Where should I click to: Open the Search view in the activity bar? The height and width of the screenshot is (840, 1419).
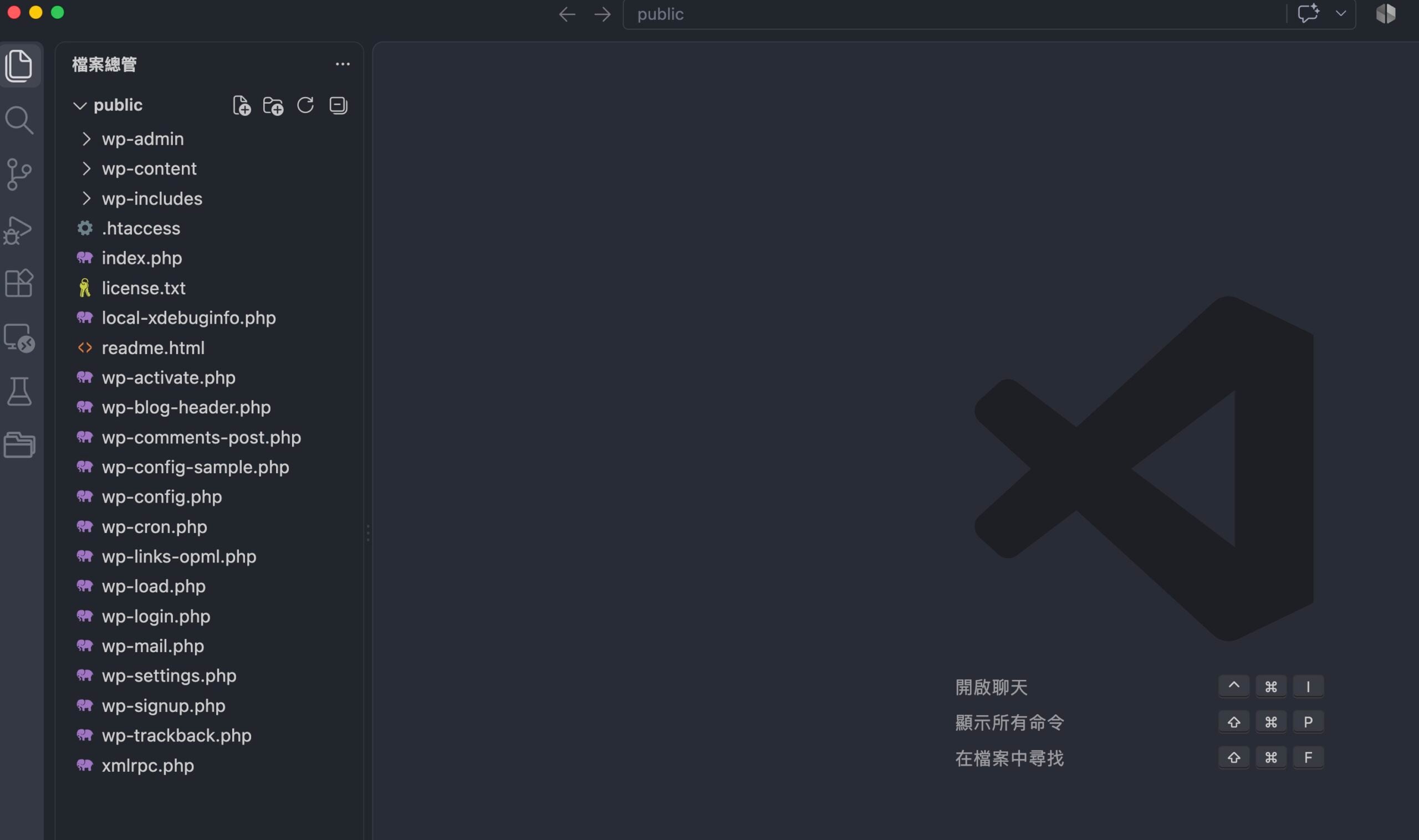coord(19,120)
